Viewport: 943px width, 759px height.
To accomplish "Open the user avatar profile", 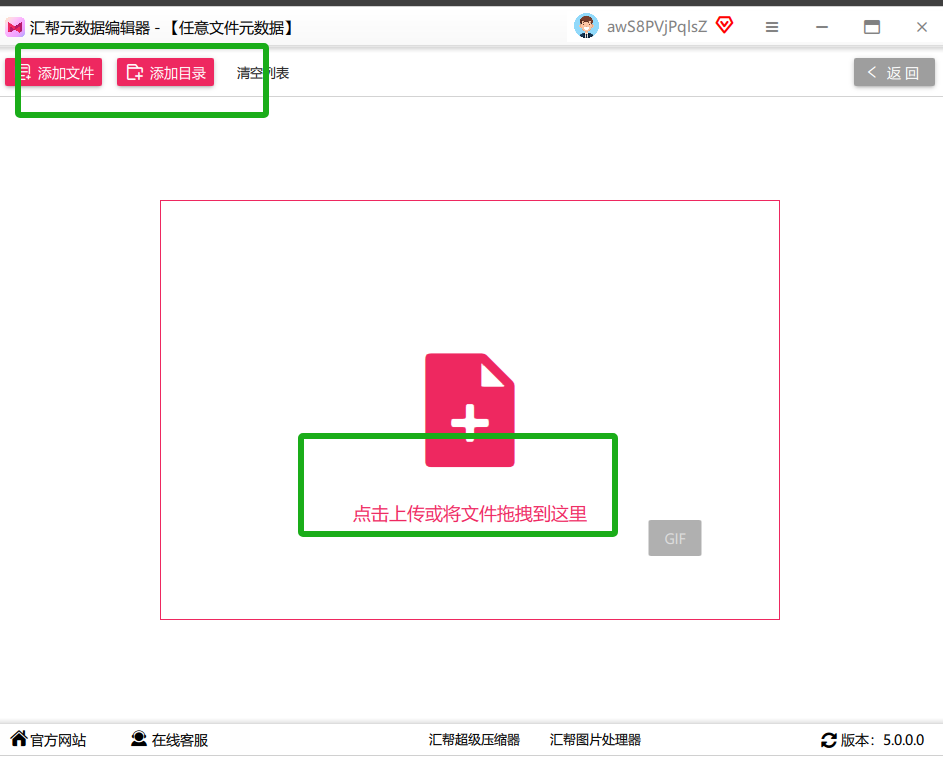I will 586,26.
